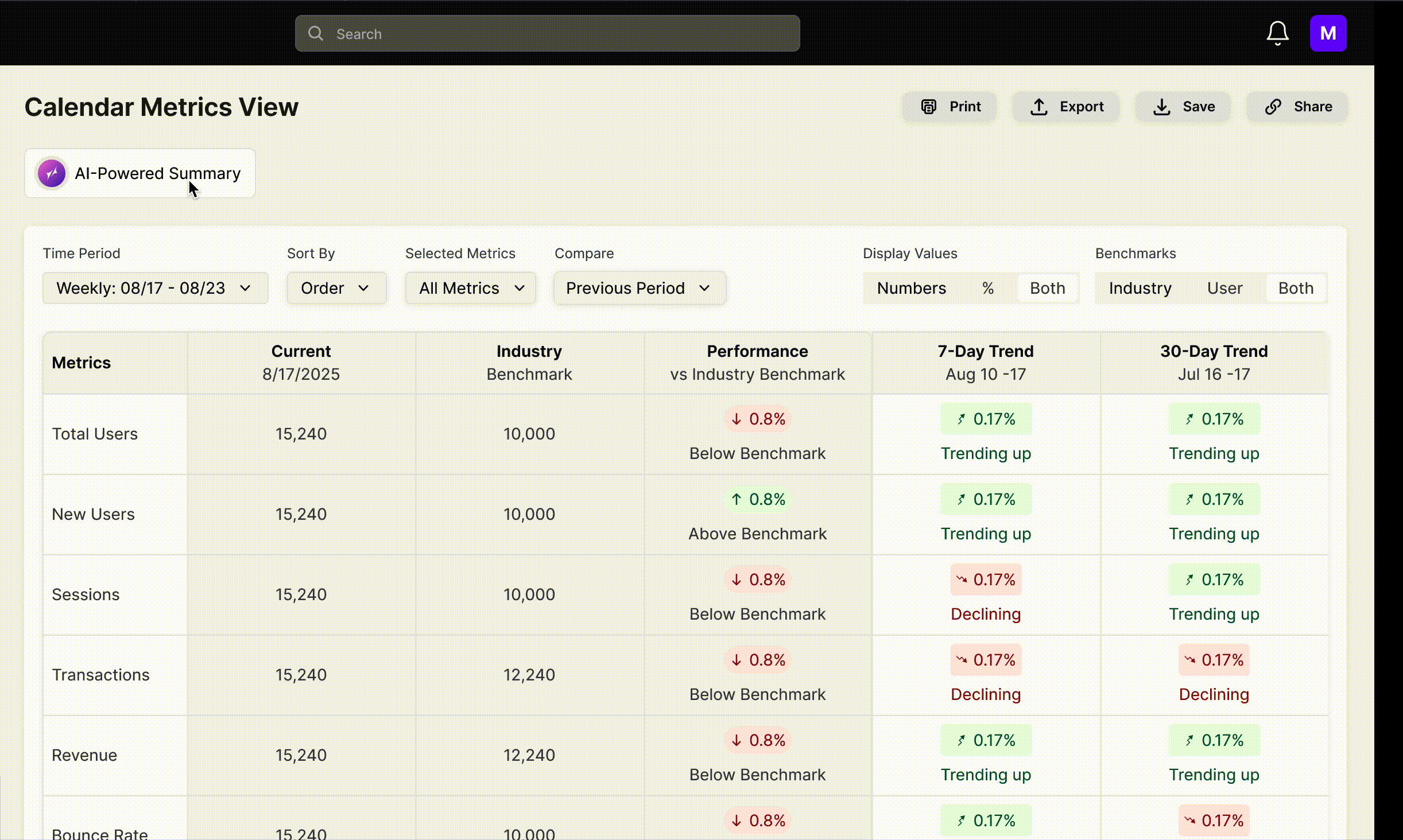
Task: Choose Industry in the Benchmarks selector
Action: coord(1140,288)
